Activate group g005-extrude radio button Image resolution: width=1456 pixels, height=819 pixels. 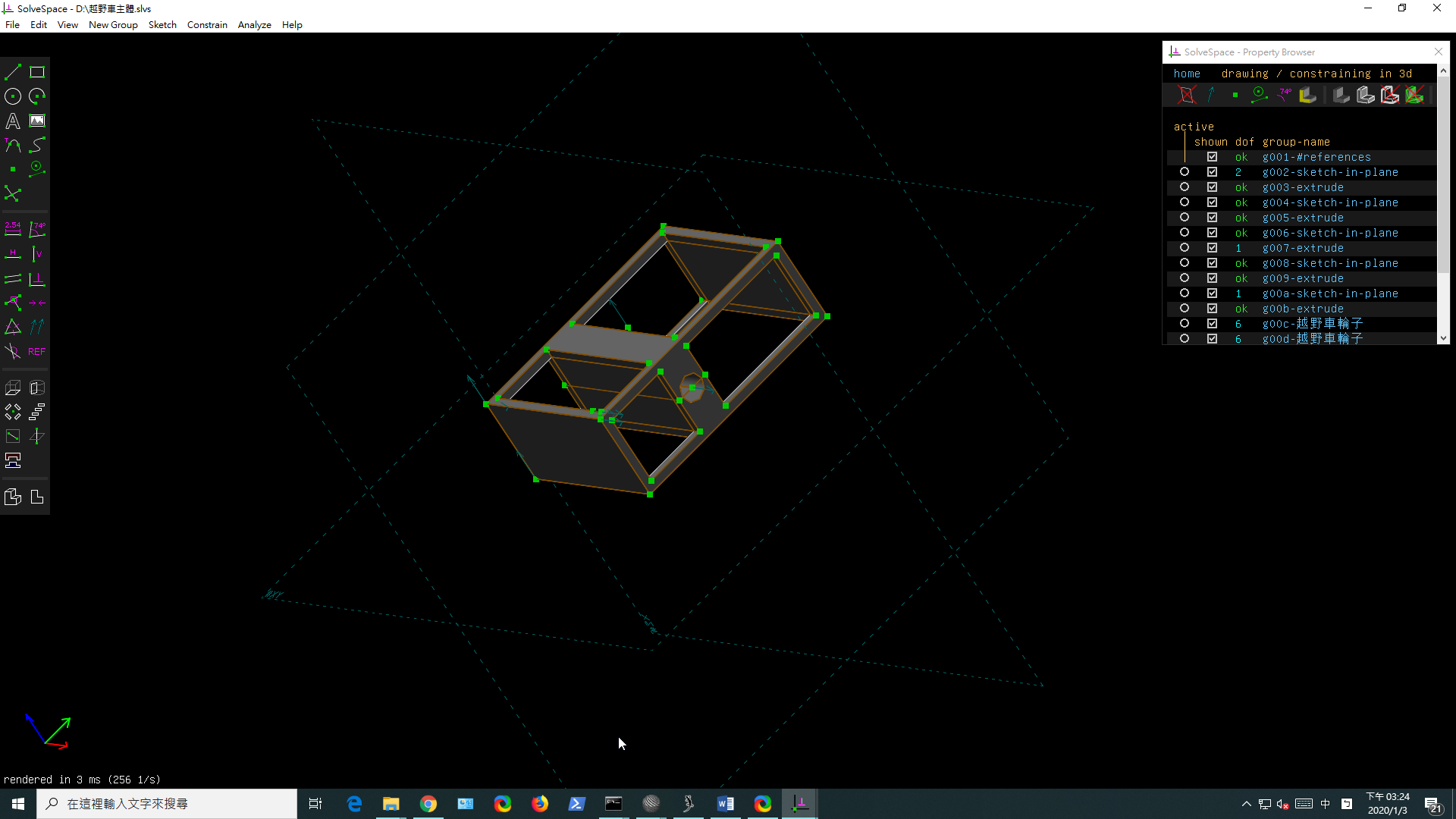point(1185,218)
